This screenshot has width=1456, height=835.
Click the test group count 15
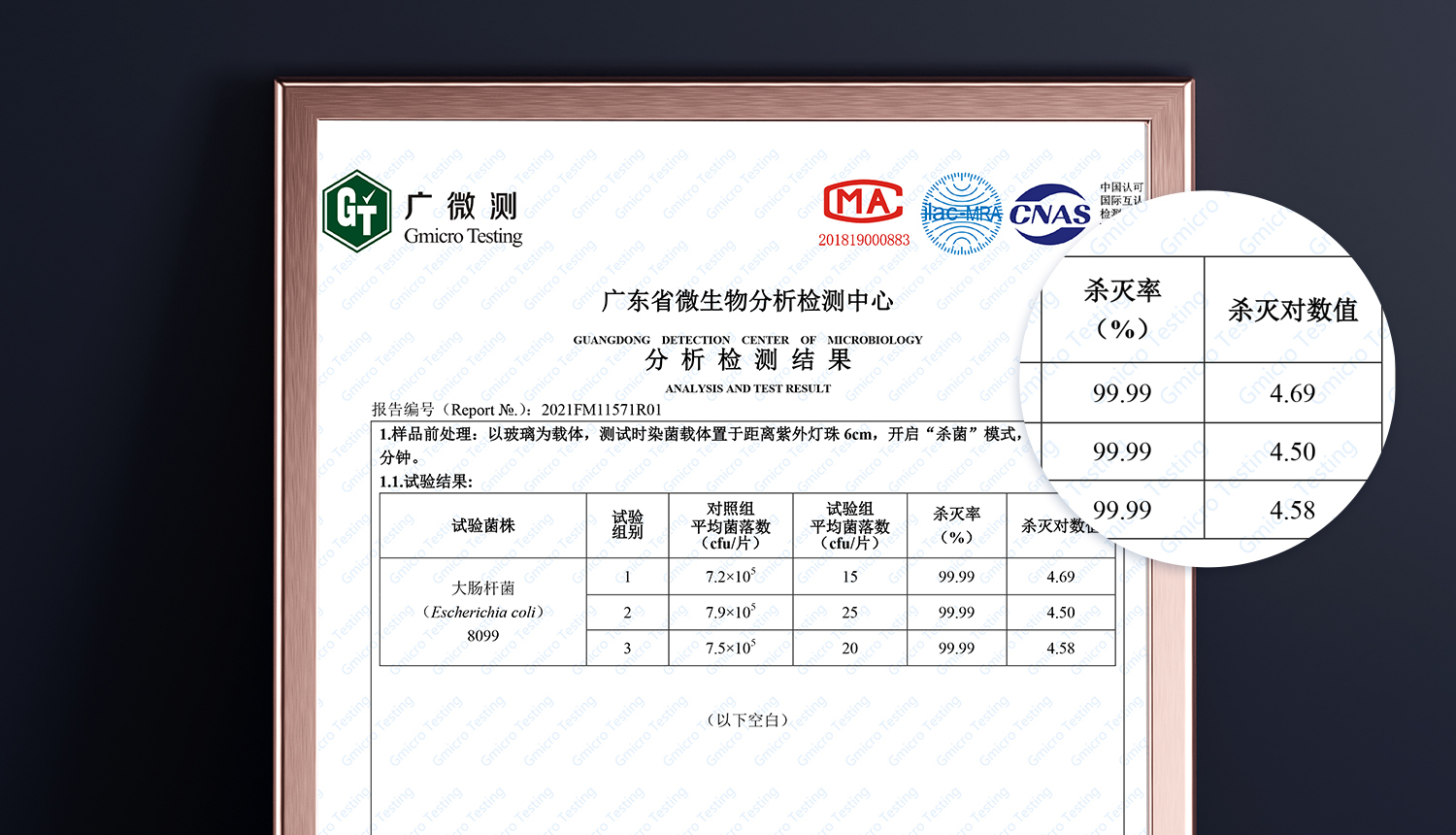[849, 577]
